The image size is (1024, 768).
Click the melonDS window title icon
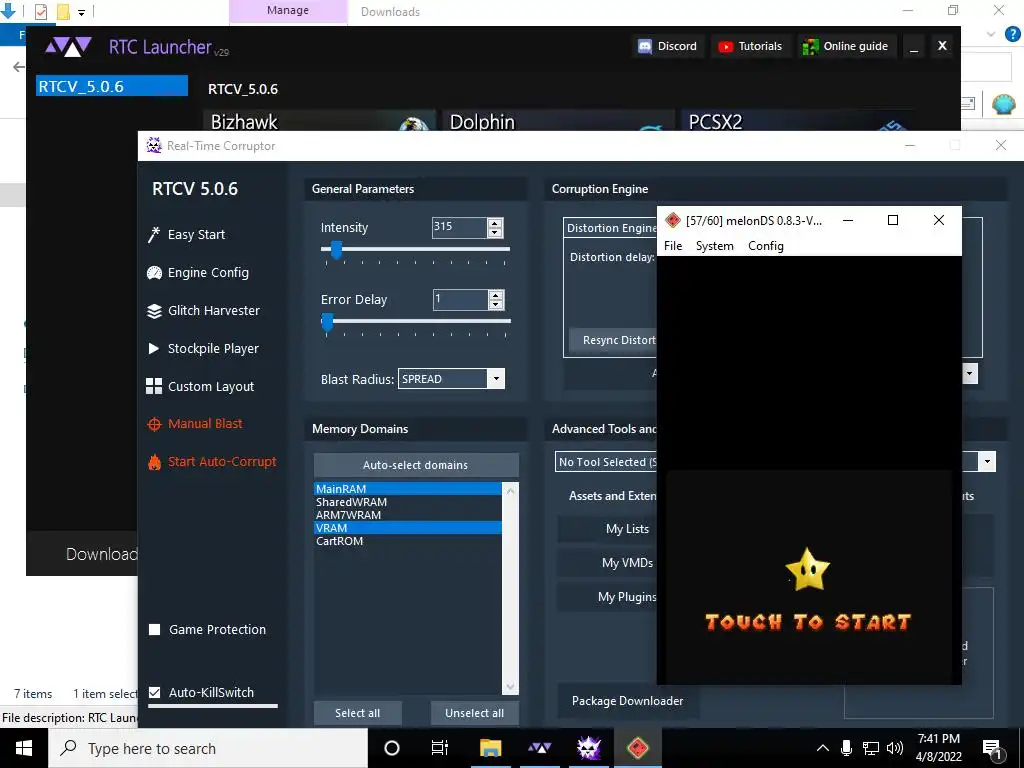pyautogui.click(x=673, y=221)
